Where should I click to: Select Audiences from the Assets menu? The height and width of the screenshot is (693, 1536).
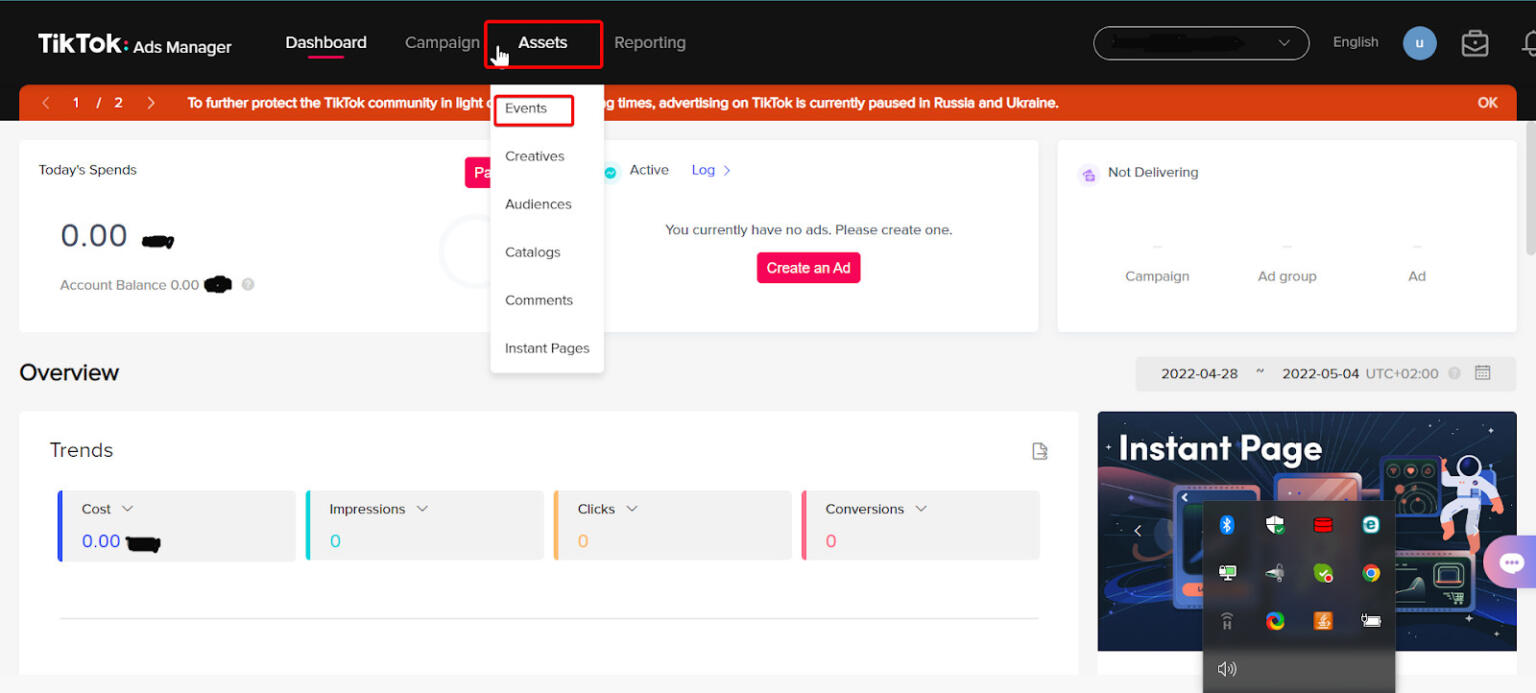coord(538,205)
